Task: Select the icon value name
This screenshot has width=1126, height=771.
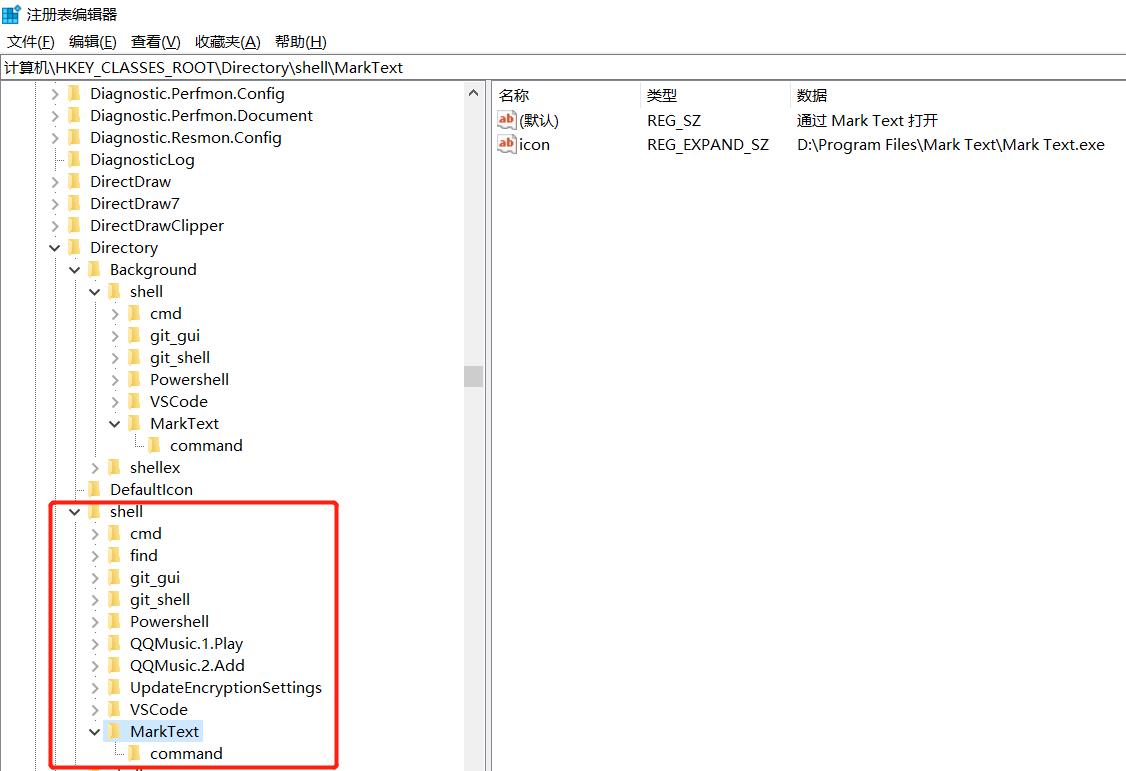Action: tap(534, 144)
